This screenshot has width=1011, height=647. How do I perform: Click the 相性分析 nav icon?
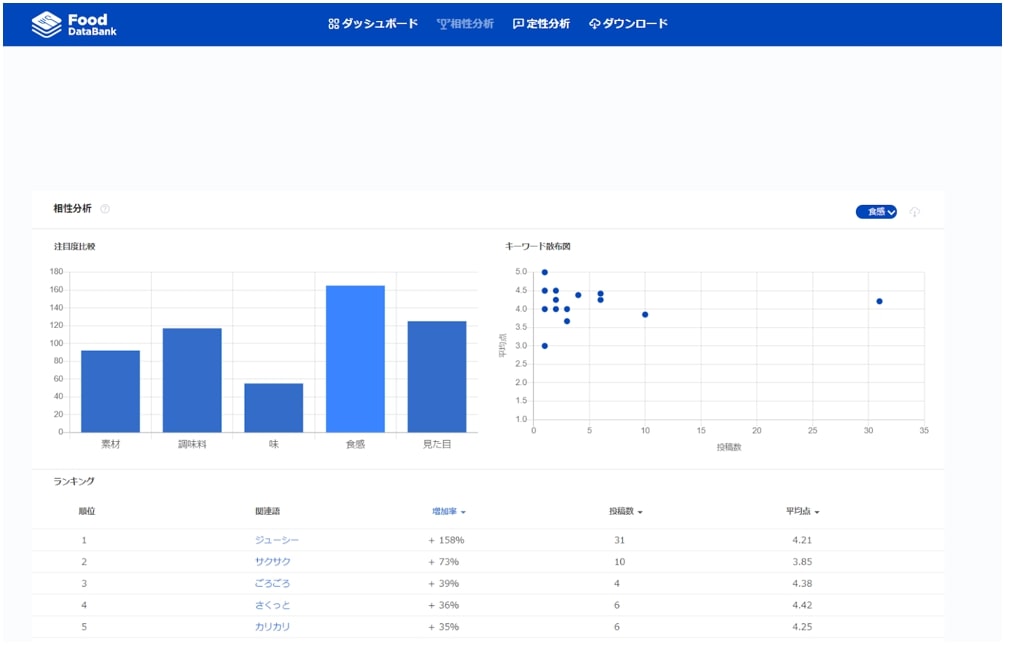443,24
